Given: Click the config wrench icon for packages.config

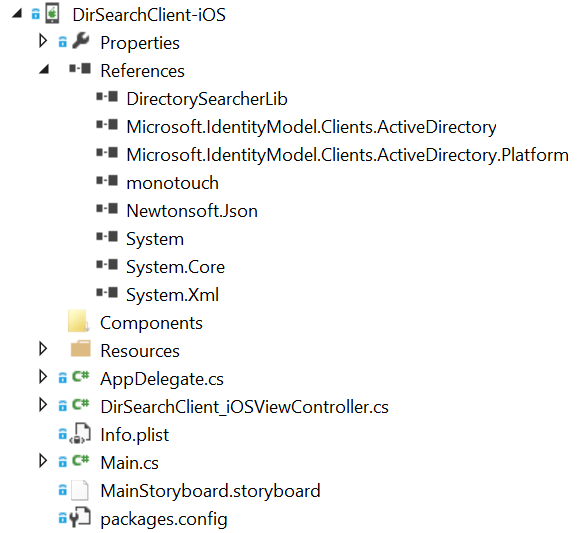Looking at the screenshot, I should [x=80, y=517].
